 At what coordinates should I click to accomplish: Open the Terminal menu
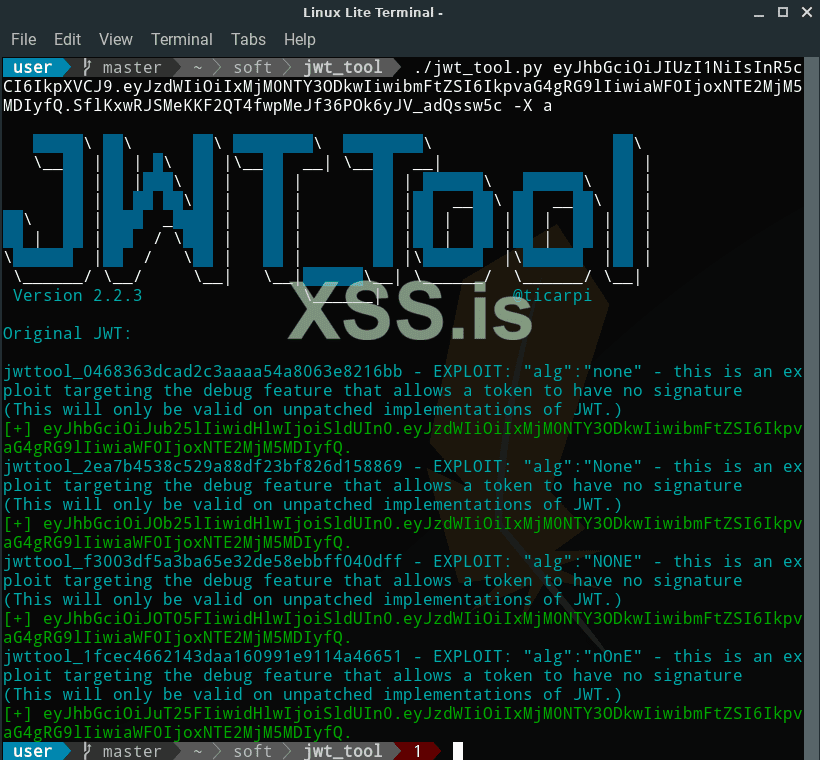point(181,39)
